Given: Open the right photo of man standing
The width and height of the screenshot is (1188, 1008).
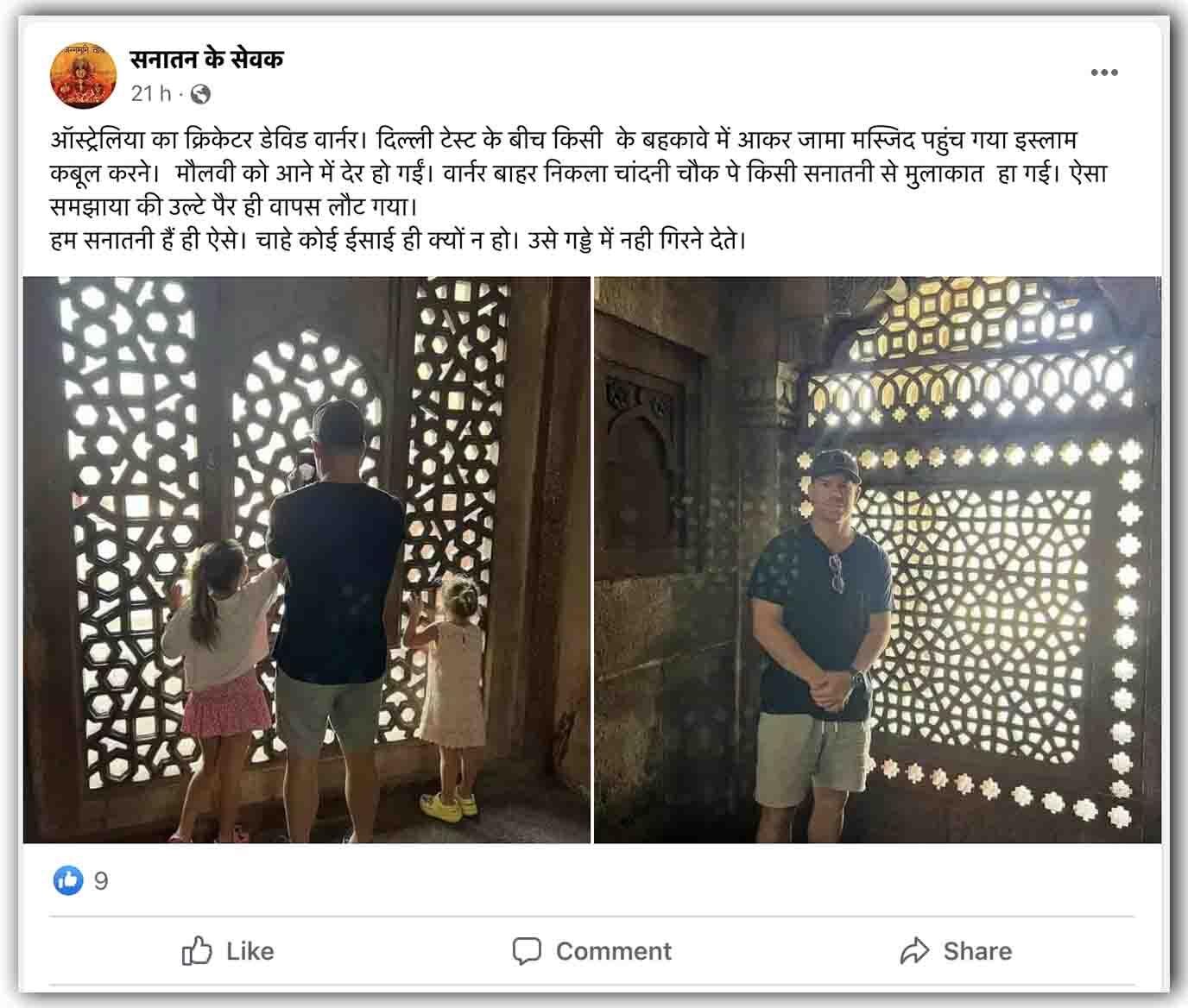Looking at the screenshot, I should pos(877,559).
